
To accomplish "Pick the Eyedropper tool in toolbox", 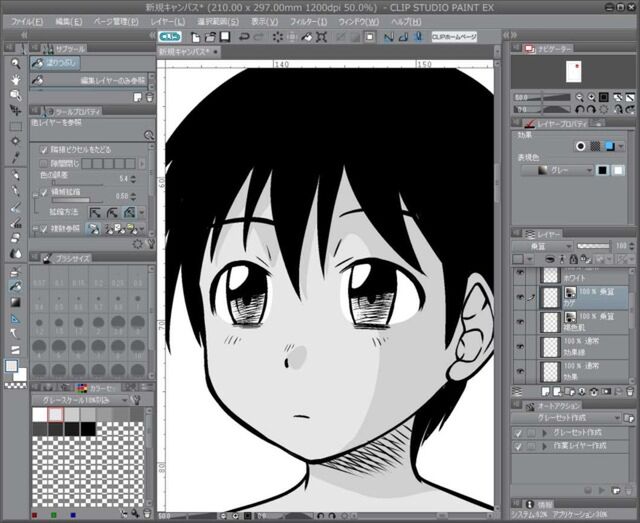I will point(16,157).
